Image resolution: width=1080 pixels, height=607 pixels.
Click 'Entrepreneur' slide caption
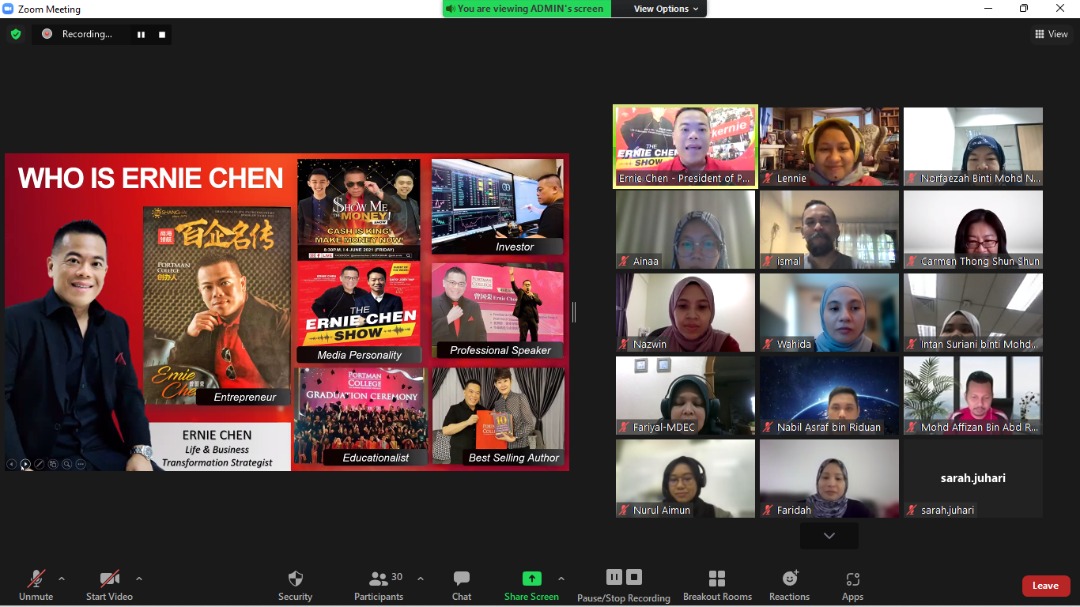tap(245, 397)
